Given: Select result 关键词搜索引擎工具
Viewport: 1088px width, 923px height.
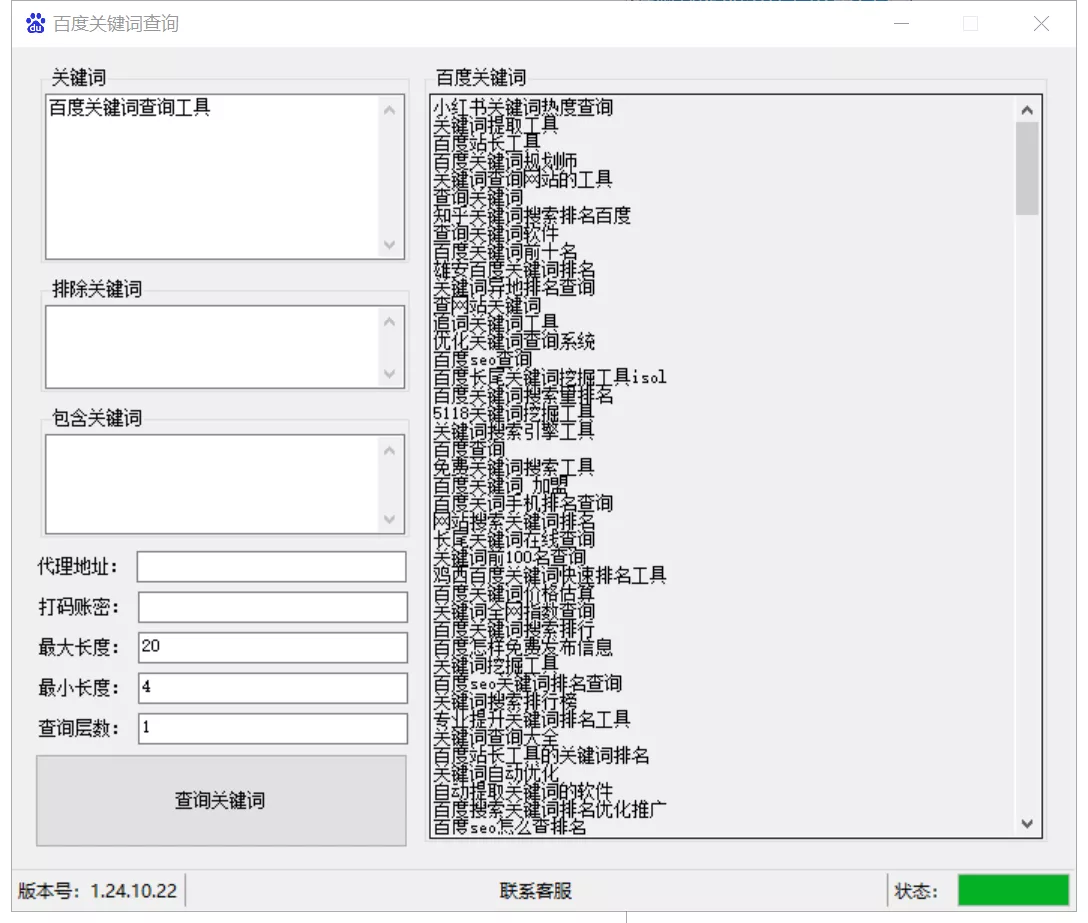Looking at the screenshot, I should (514, 432).
